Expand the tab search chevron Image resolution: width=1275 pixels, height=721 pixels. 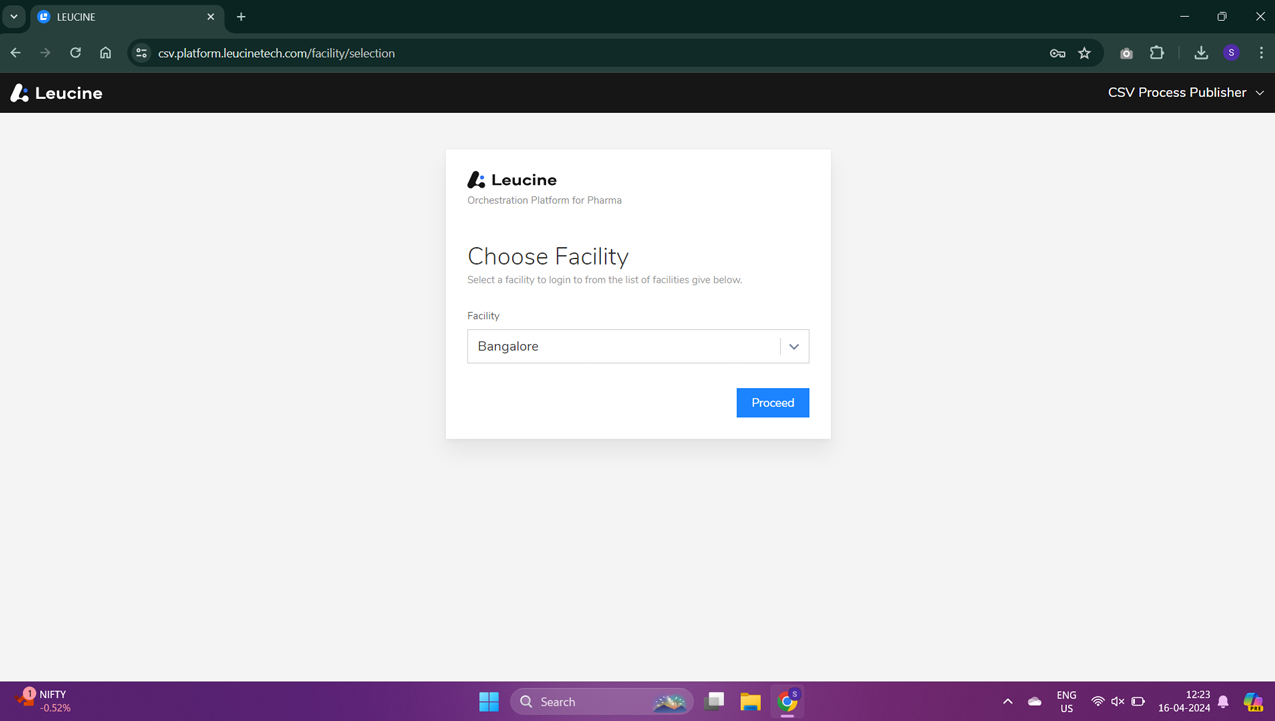(14, 17)
